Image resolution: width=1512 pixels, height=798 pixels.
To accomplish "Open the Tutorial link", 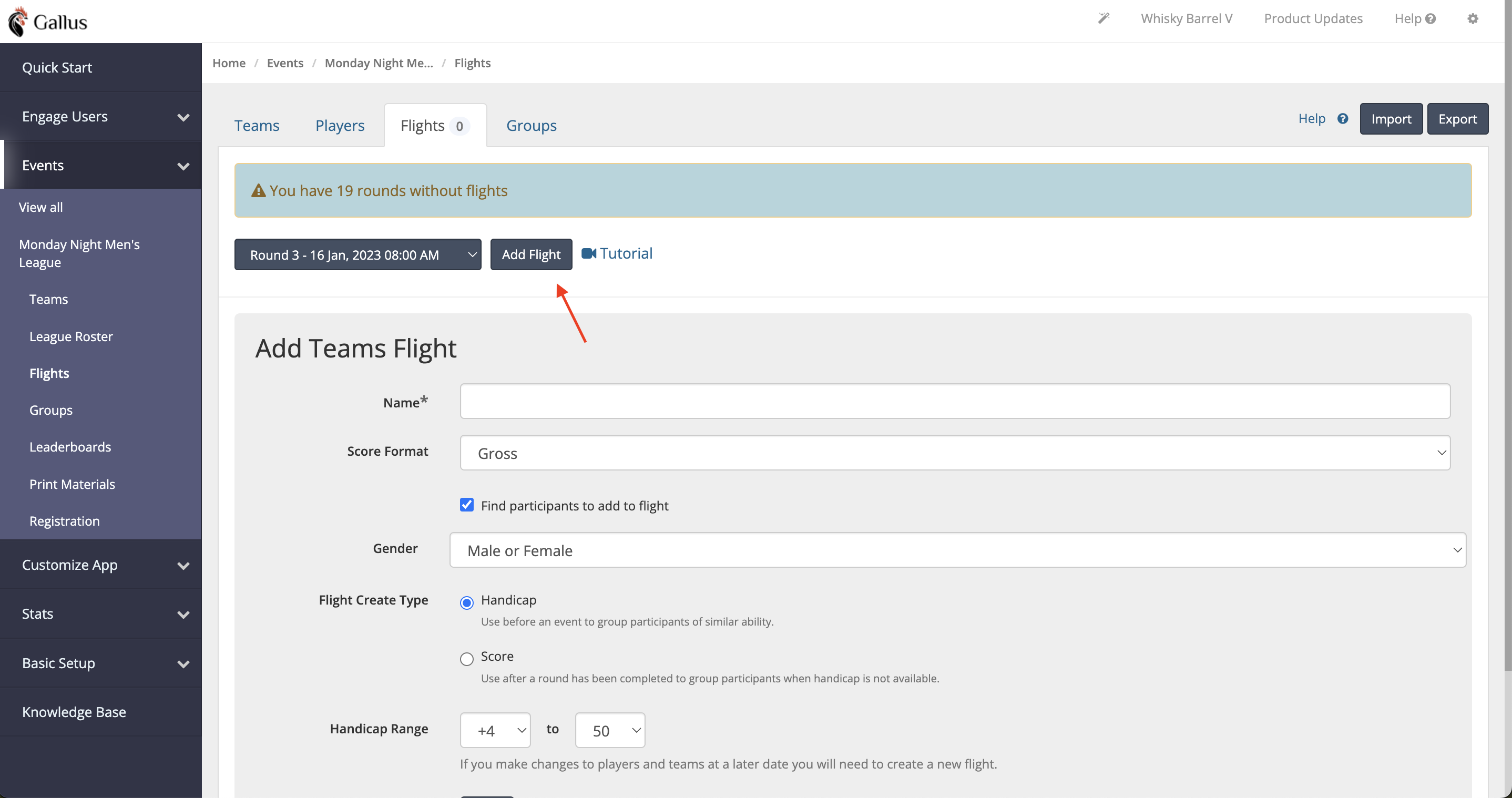I will tap(626, 253).
